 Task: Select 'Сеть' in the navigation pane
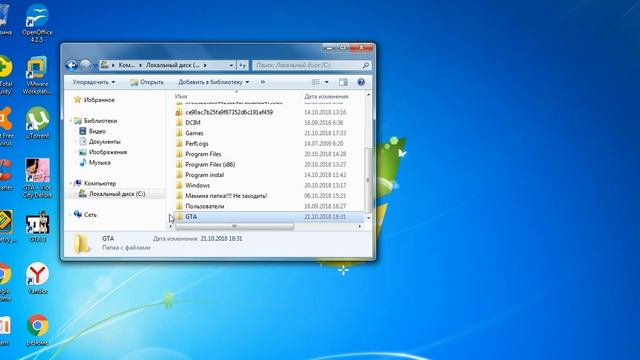(90, 215)
